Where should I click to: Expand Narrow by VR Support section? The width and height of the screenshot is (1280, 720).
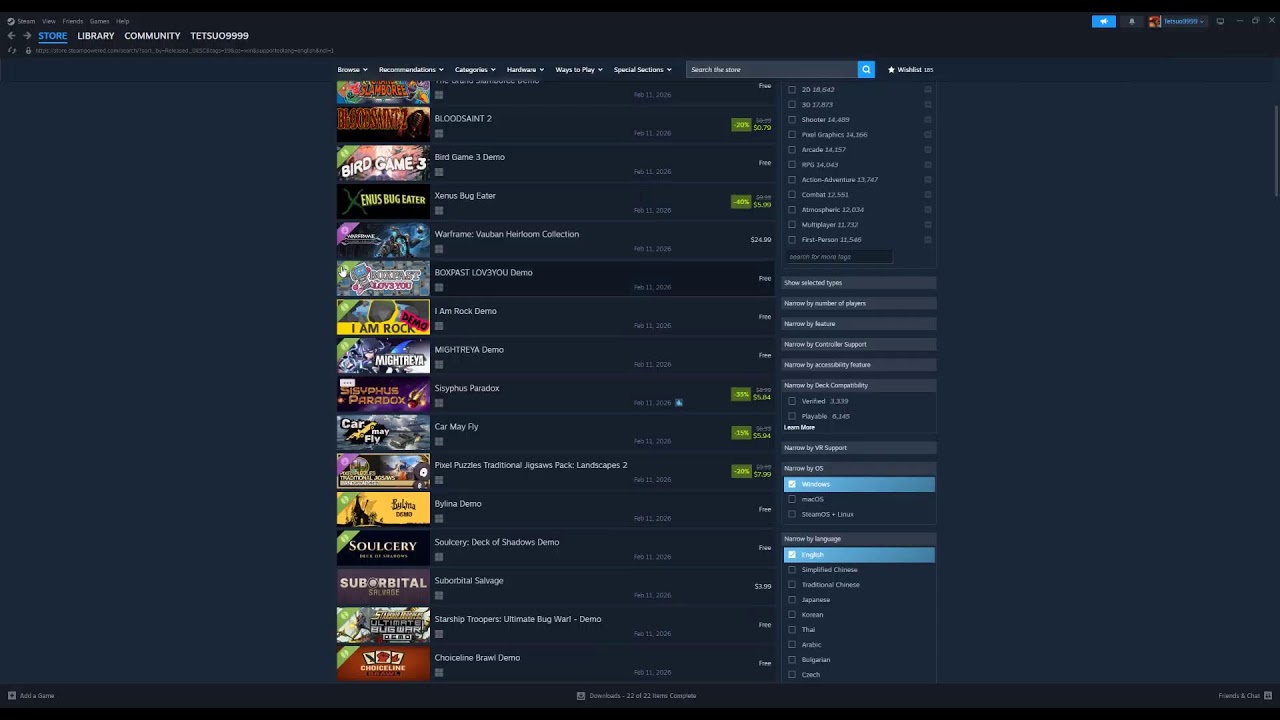859,448
